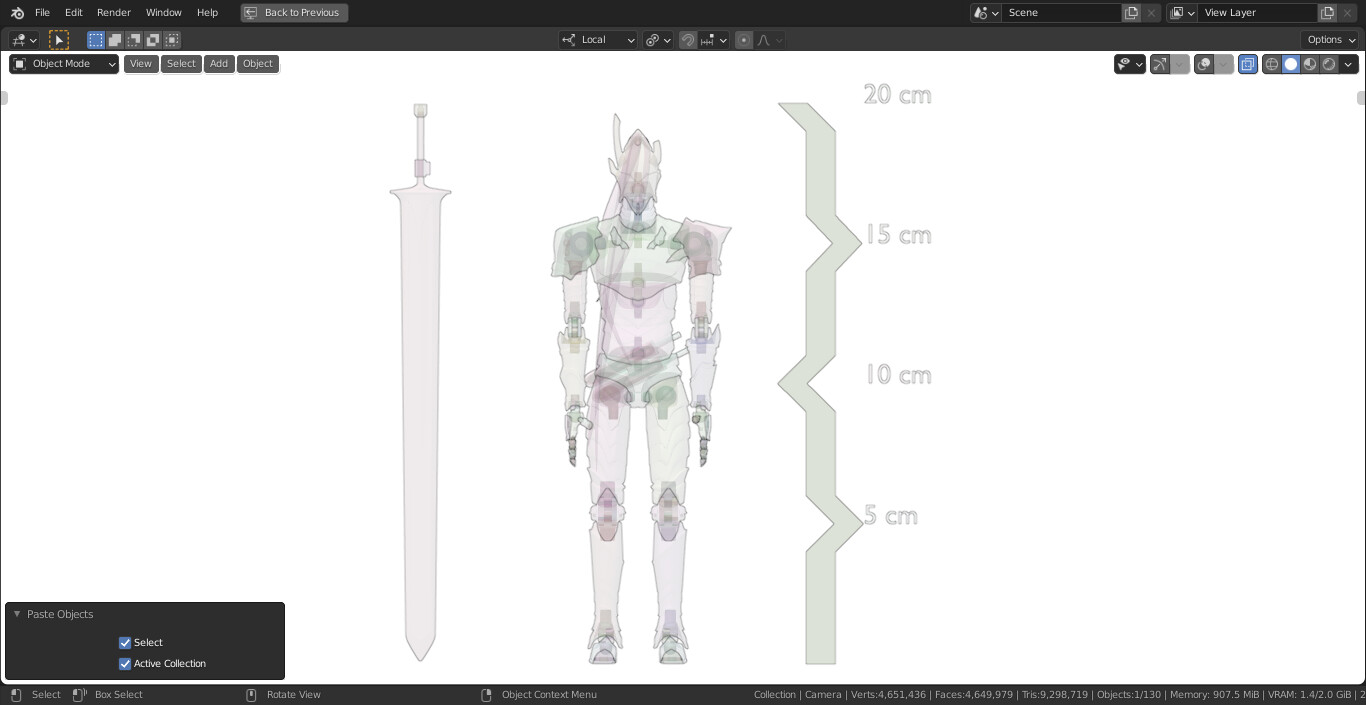This screenshot has width=1366, height=705.
Task: Open the Local transform orientation dropdown
Action: (597, 40)
